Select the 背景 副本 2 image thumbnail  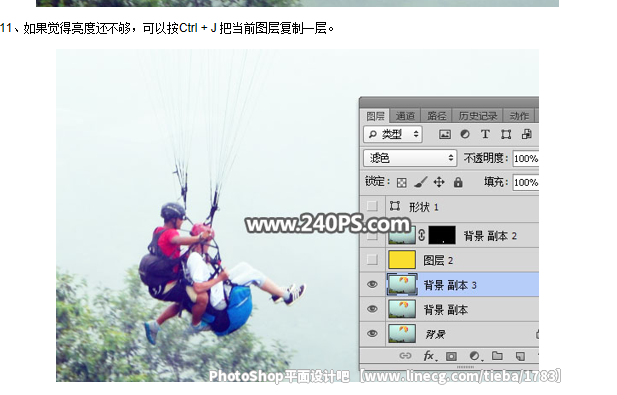point(402,236)
